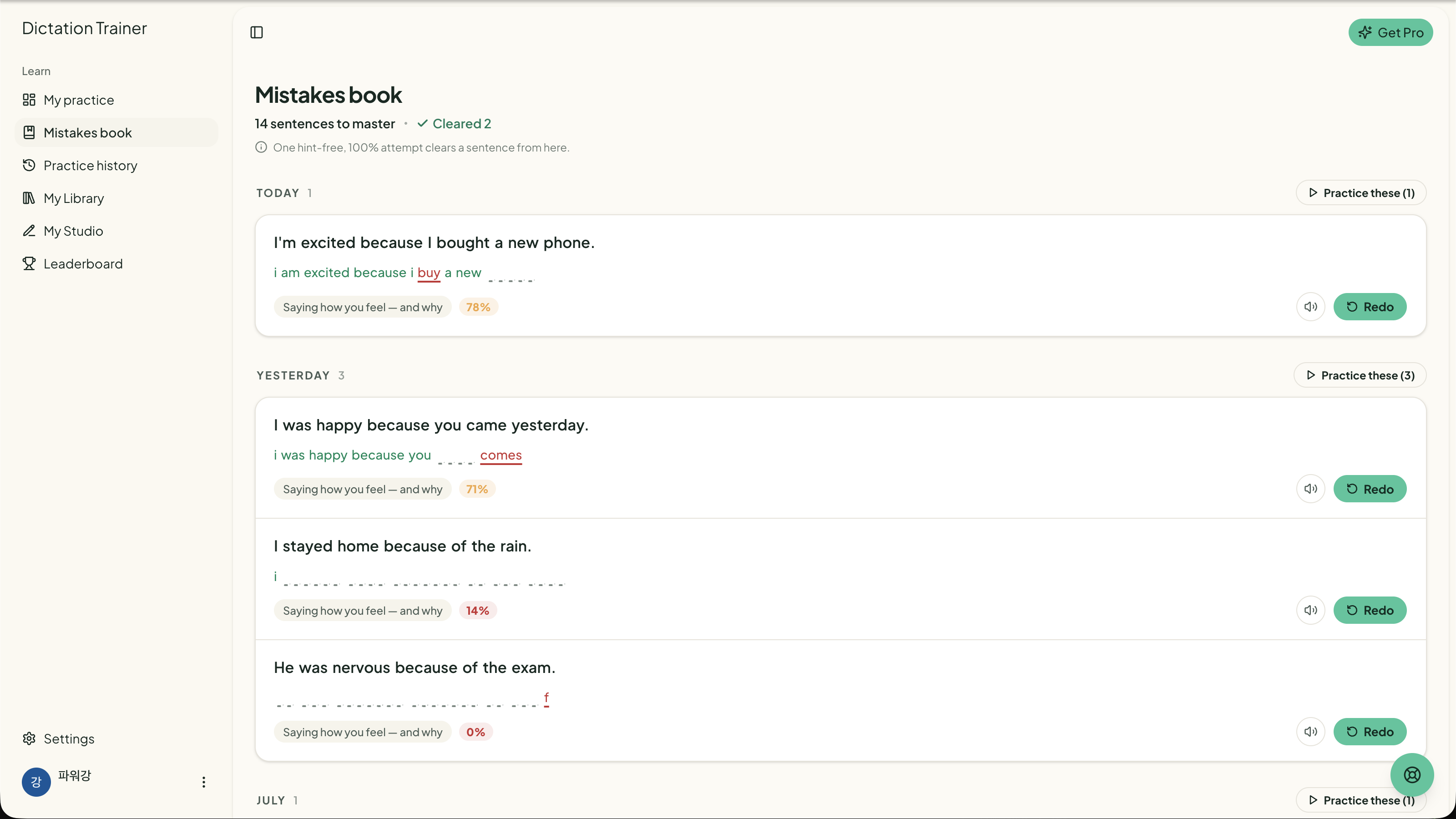Click the info icon next to the hint-free note
The width and height of the screenshot is (1456, 819).
click(261, 147)
